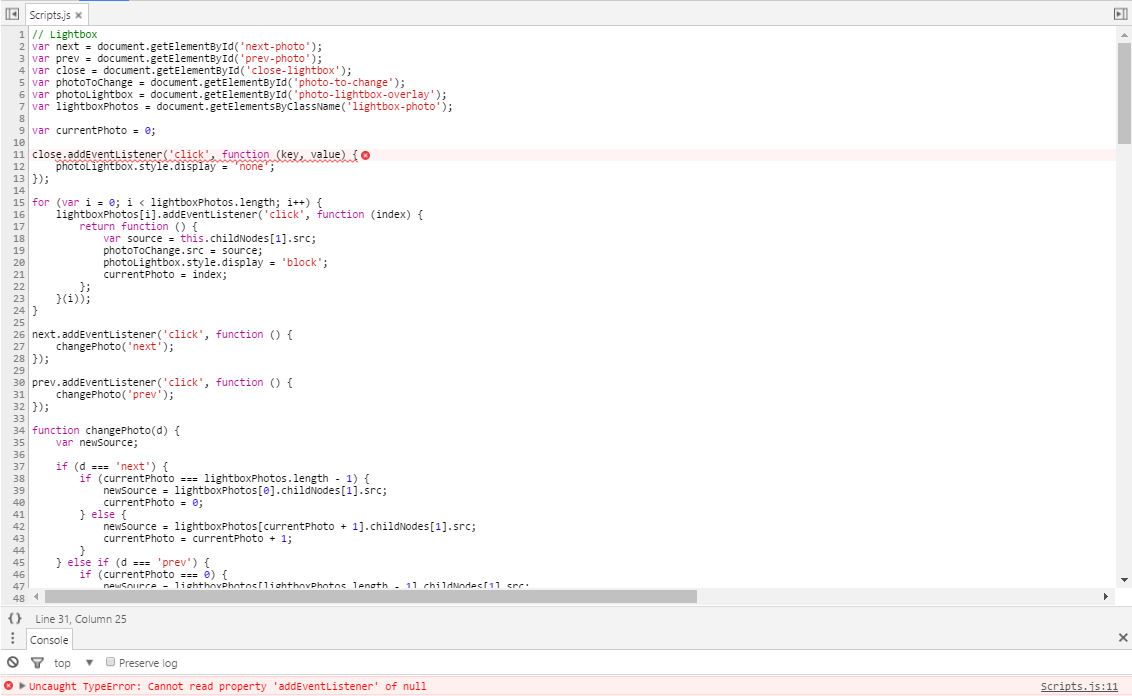This screenshot has width=1132, height=696.
Task: Toggle the file navigator sidebar panel
Action: (11, 13)
